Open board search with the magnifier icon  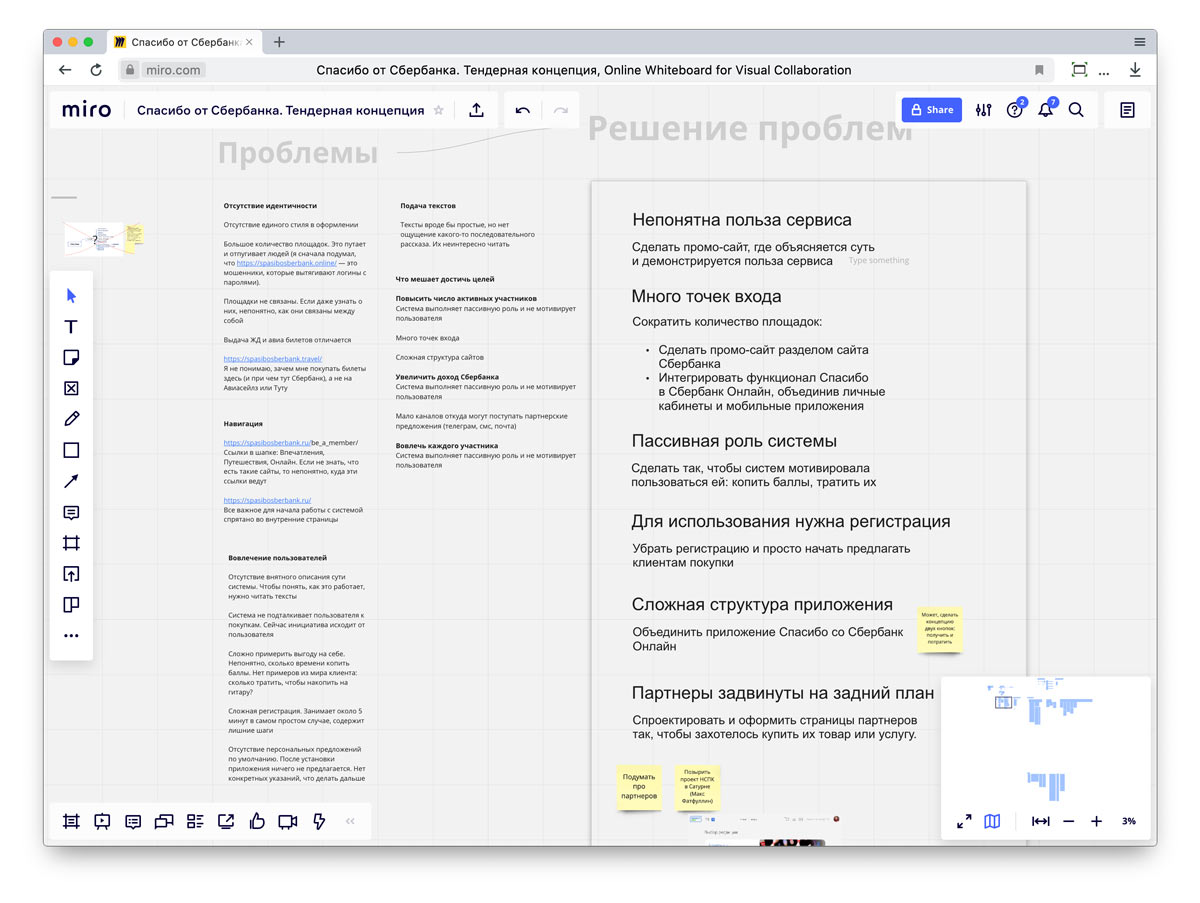1076,110
